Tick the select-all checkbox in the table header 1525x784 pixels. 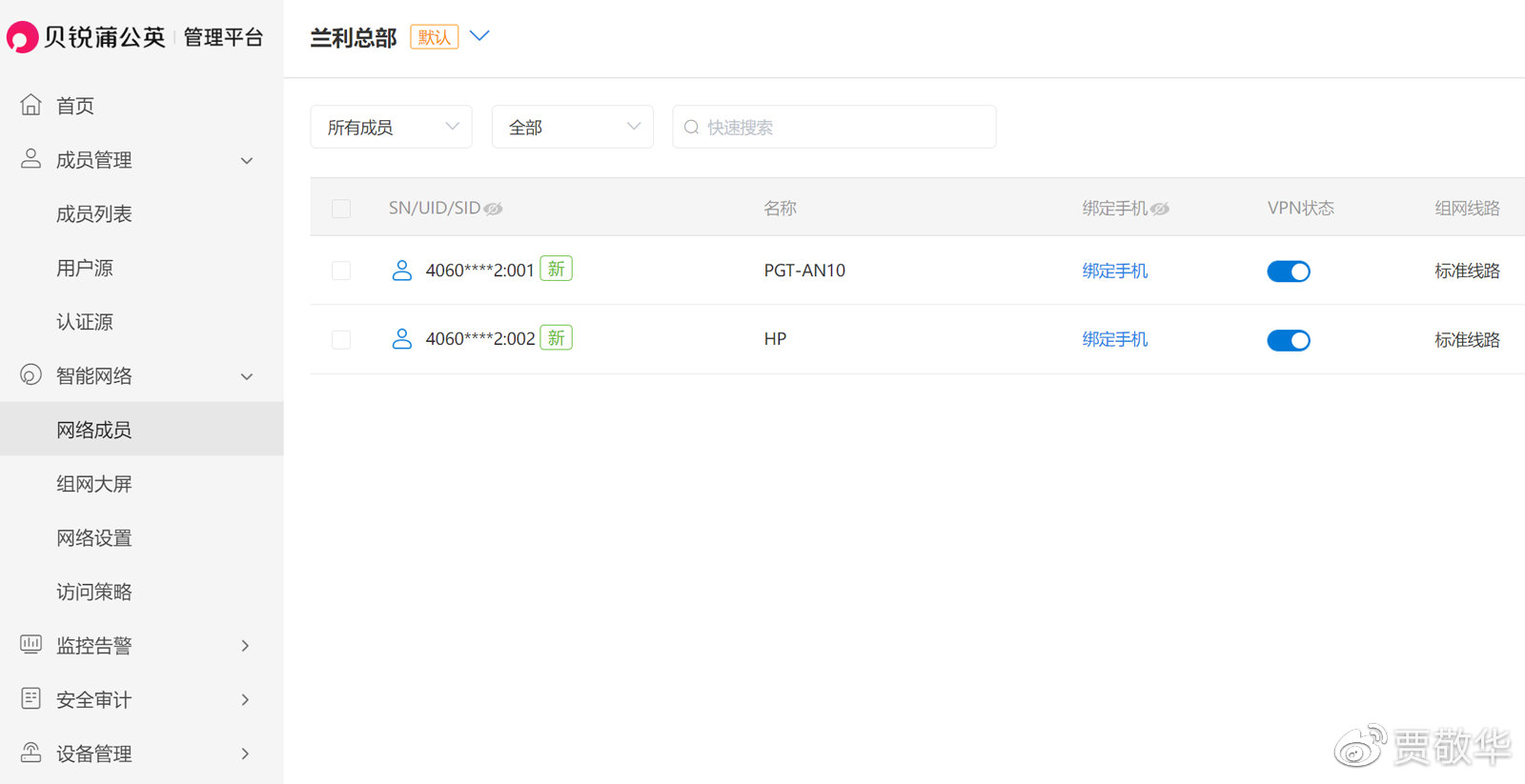[x=341, y=209]
